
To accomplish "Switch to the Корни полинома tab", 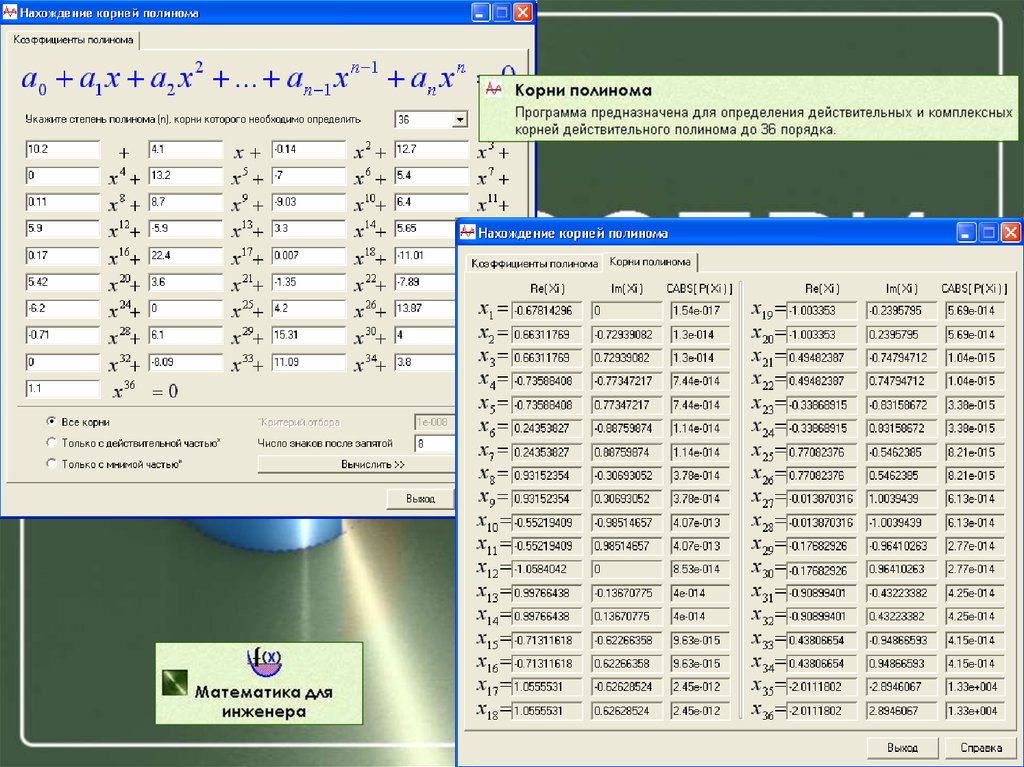I will click(x=650, y=262).
